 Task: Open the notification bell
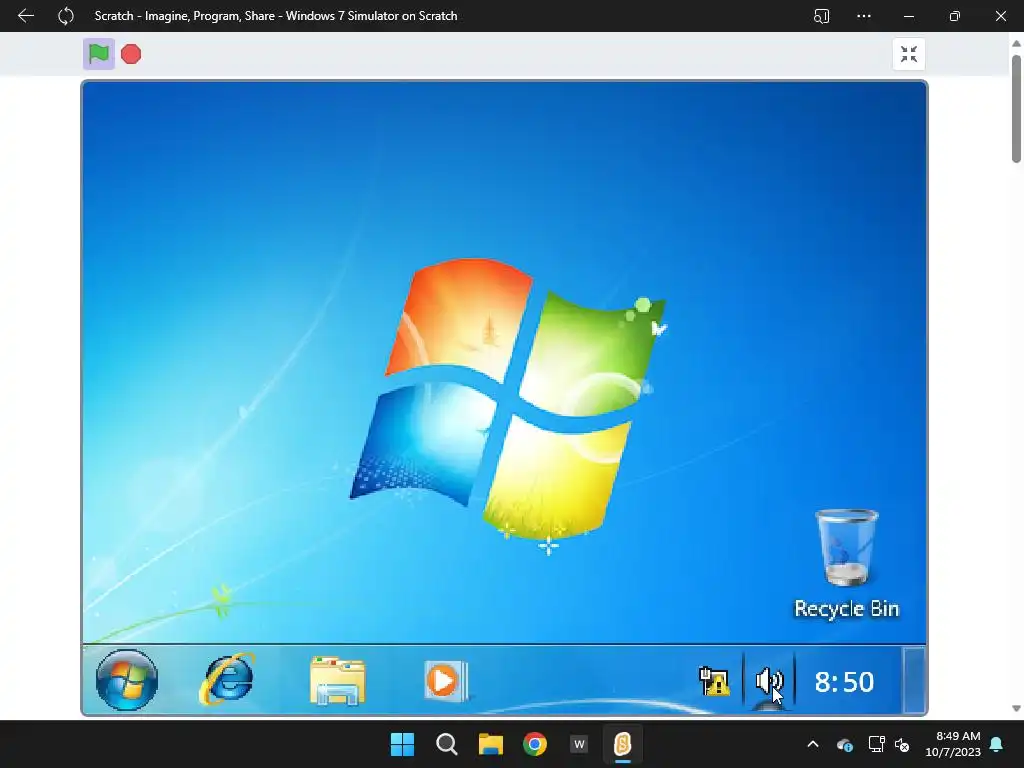click(x=997, y=744)
